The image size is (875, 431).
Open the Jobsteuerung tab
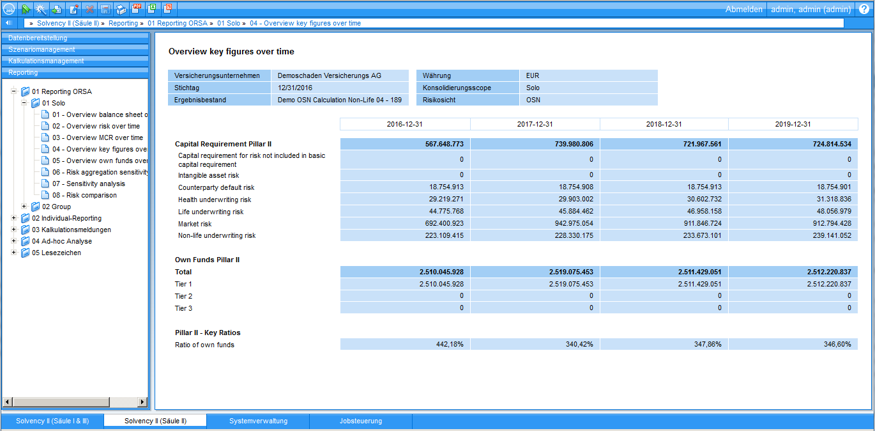coord(360,421)
